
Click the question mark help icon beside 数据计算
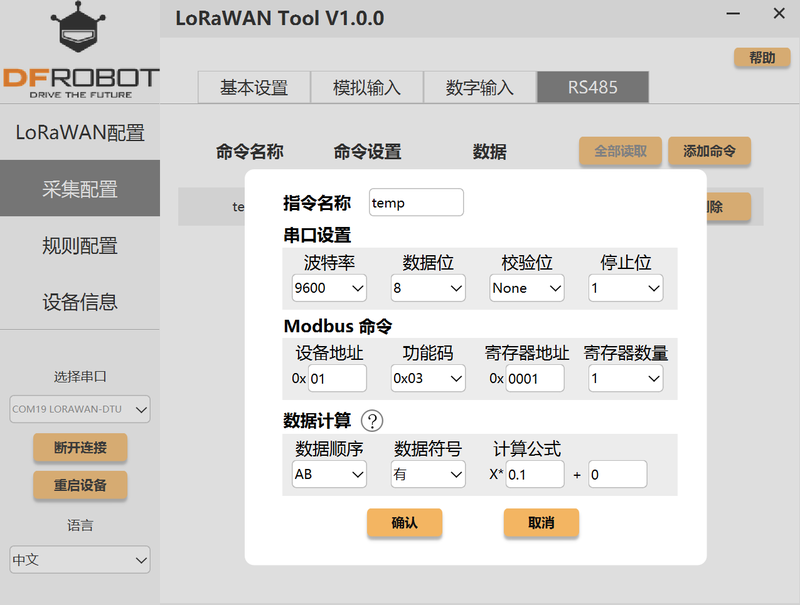click(372, 421)
